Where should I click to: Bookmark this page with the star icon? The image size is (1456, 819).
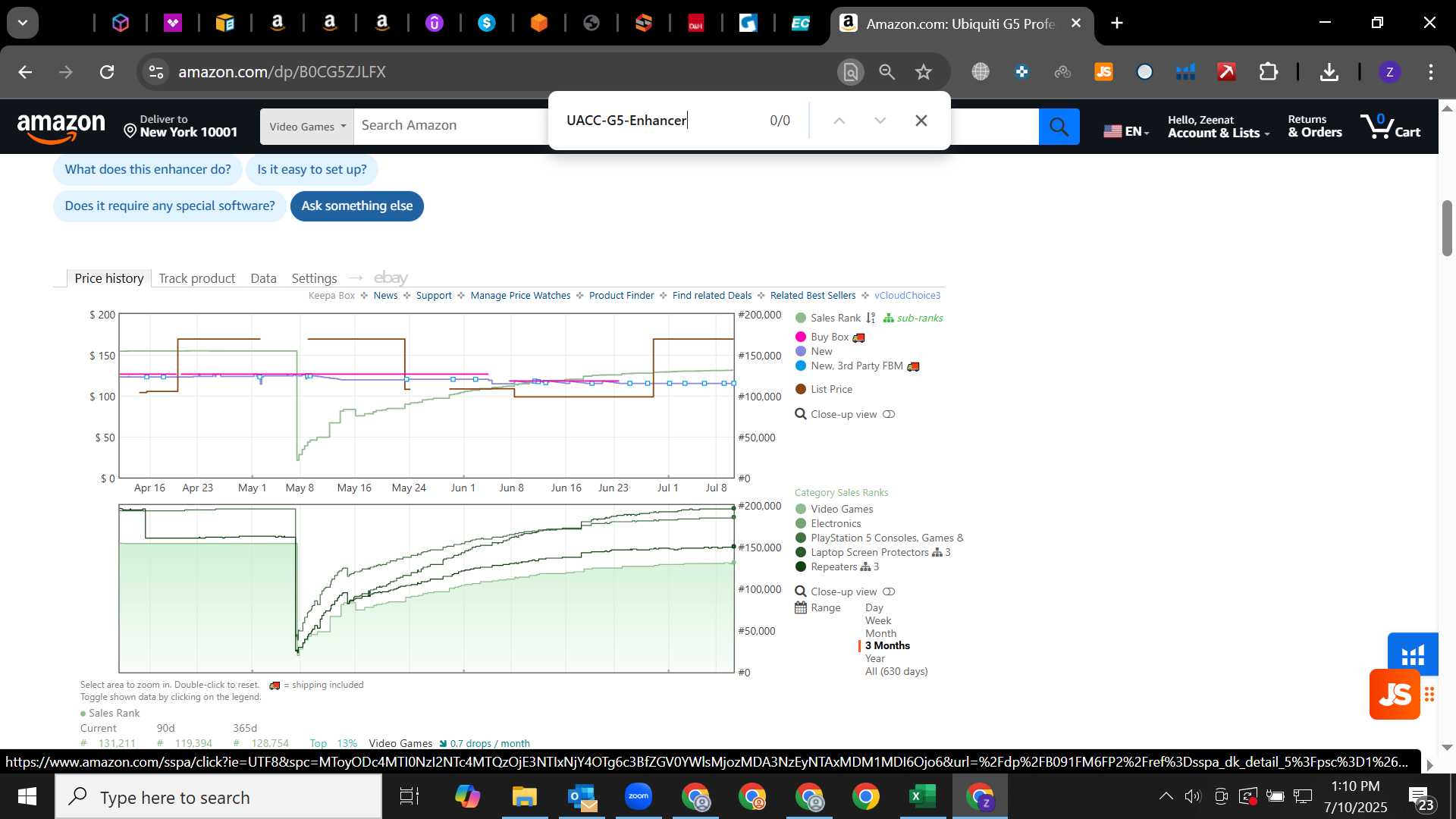tap(923, 72)
